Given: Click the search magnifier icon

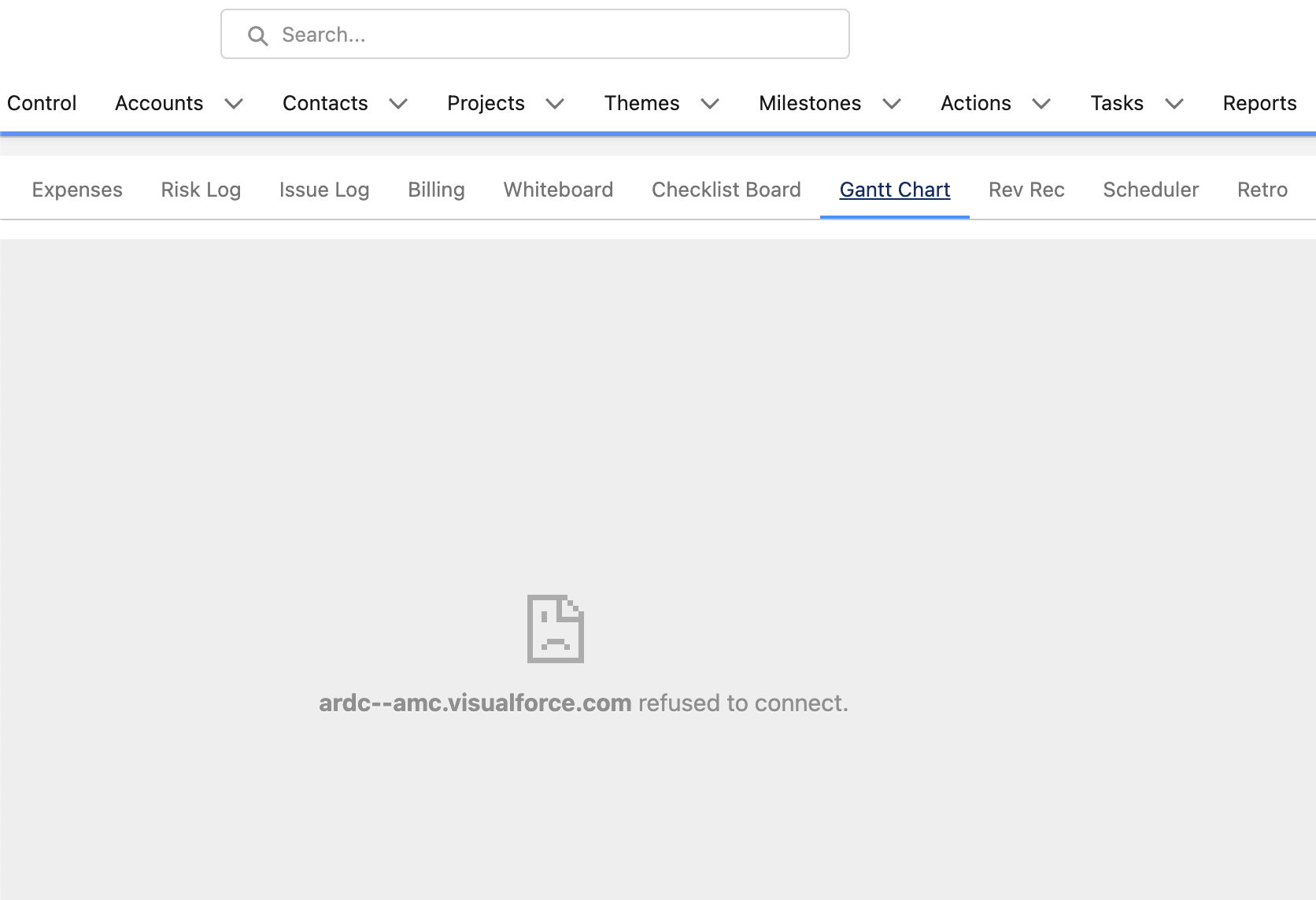Looking at the screenshot, I should click(x=257, y=35).
